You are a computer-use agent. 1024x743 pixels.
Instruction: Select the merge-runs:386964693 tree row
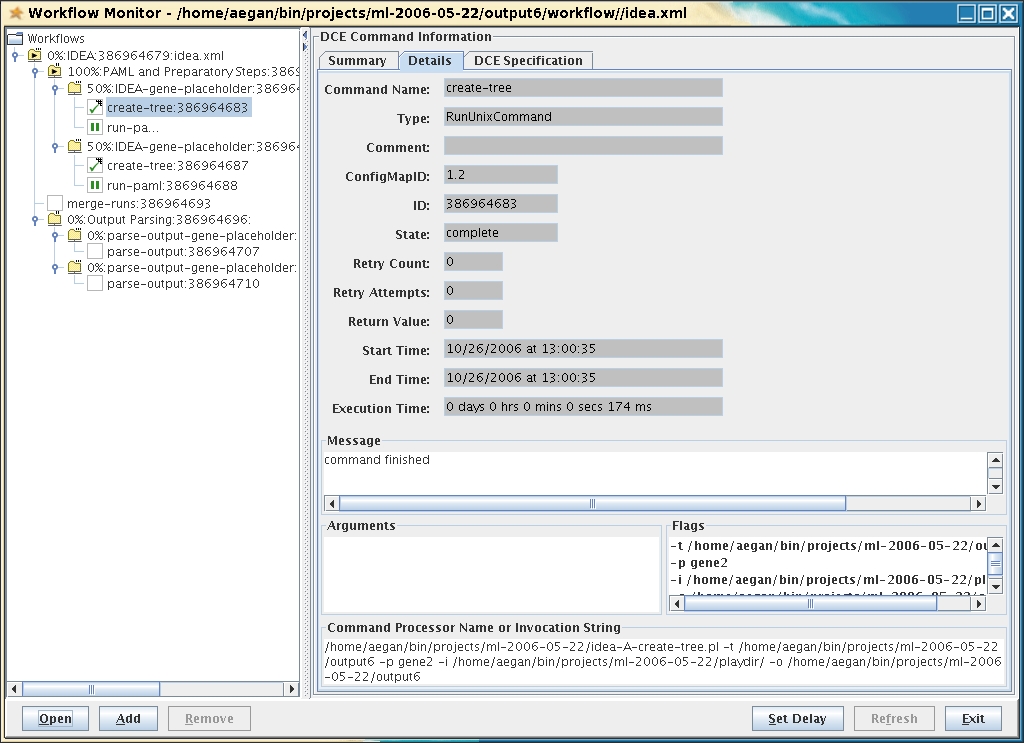click(138, 204)
